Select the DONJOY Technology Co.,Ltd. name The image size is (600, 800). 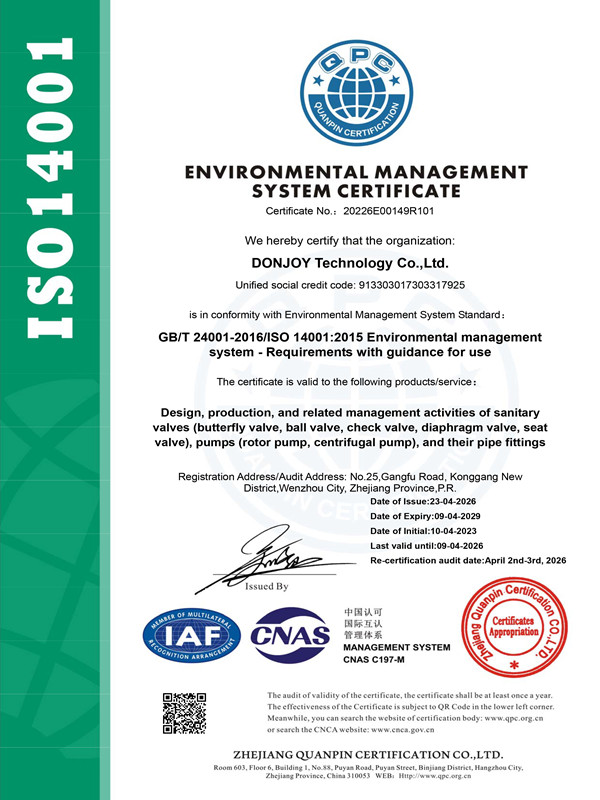[x=350, y=263]
